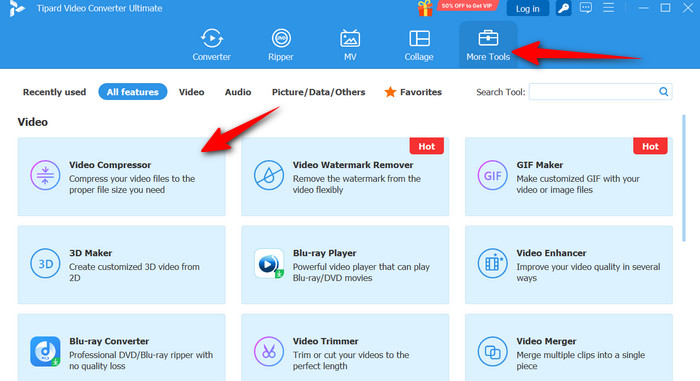The width and height of the screenshot is (700, 381).
Task: Open the hamburger menu icon
Action: (608, 8)
